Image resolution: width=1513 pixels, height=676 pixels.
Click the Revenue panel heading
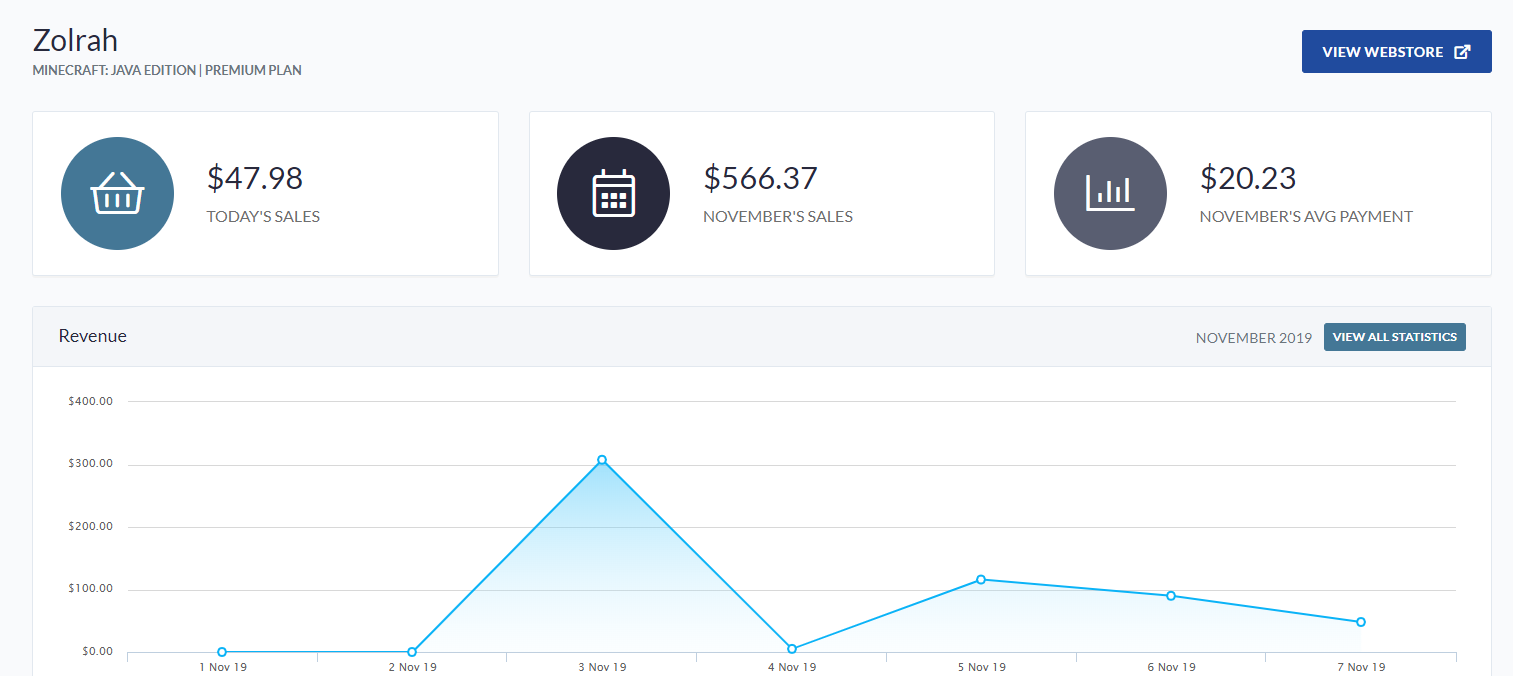[93, 336]
